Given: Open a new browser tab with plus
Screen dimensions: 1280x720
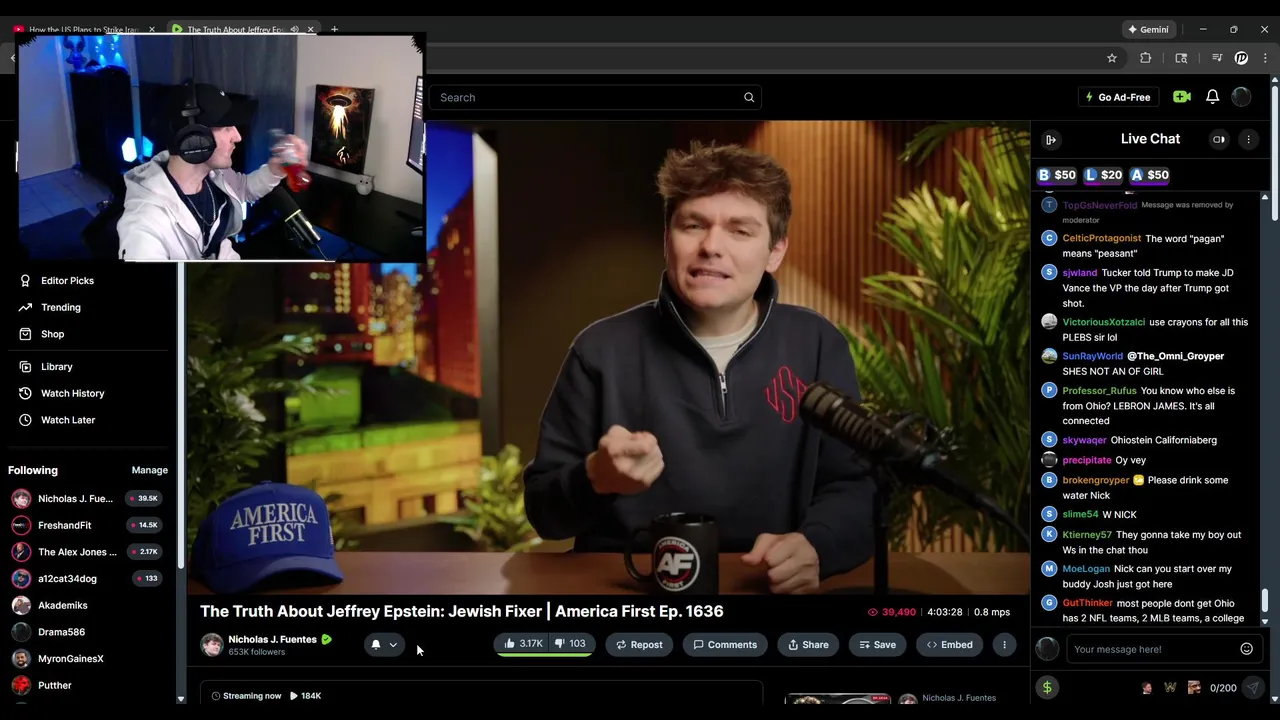Looking at the screenshot, I should [x=334, y=30].
